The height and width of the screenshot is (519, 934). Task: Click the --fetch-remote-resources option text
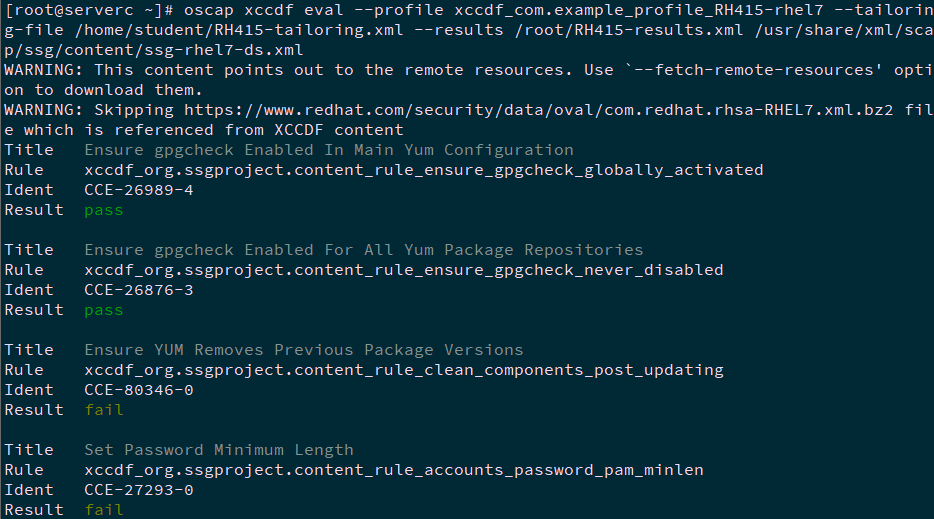pyautogui.click(x=748, y=70)
